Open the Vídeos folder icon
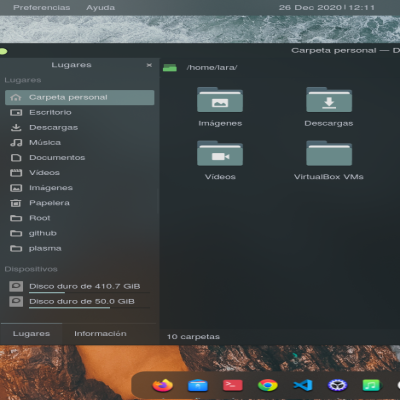 click(220, 153)
